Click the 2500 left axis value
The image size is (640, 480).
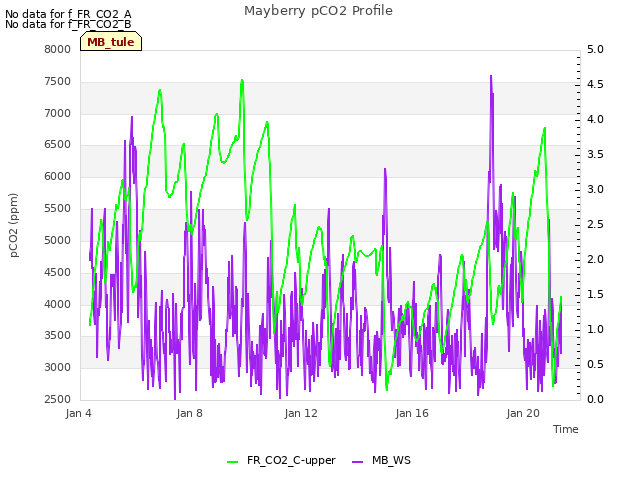tap(58, 399)
